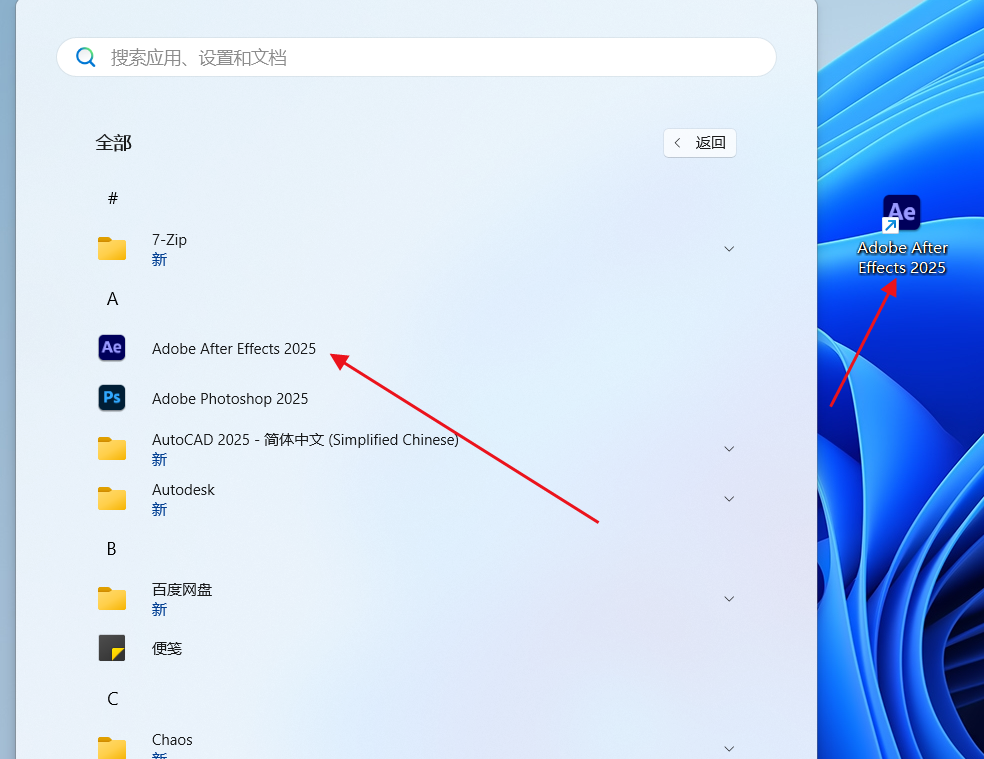
Task: Click the Adobe Photoshop 2025 list label
Action: (x=230, y=399)
